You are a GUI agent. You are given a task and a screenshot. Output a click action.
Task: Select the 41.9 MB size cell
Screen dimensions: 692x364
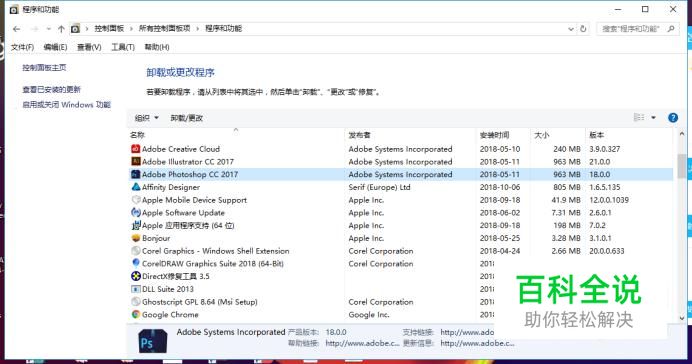566,200
